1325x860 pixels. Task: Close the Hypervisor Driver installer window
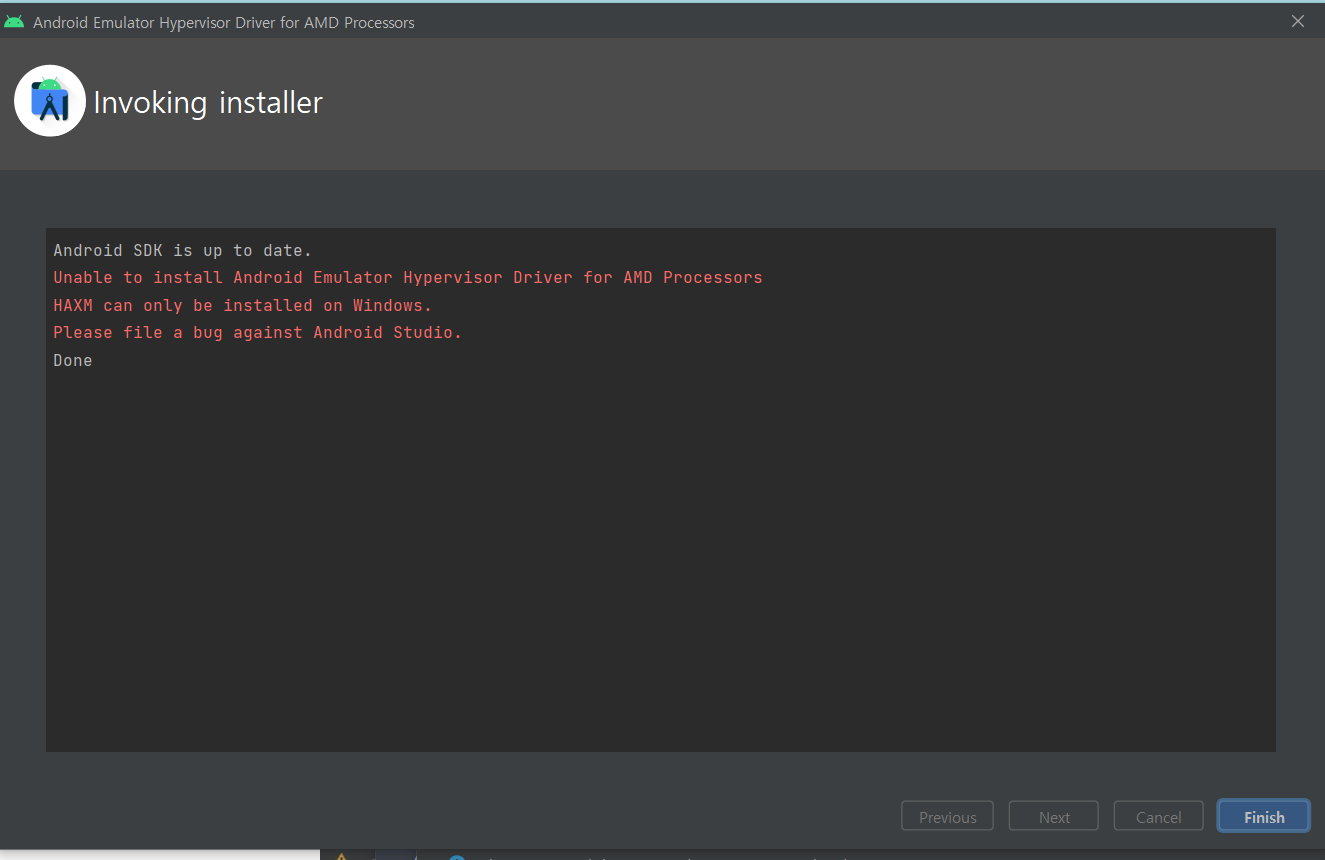coord(1298,21)
